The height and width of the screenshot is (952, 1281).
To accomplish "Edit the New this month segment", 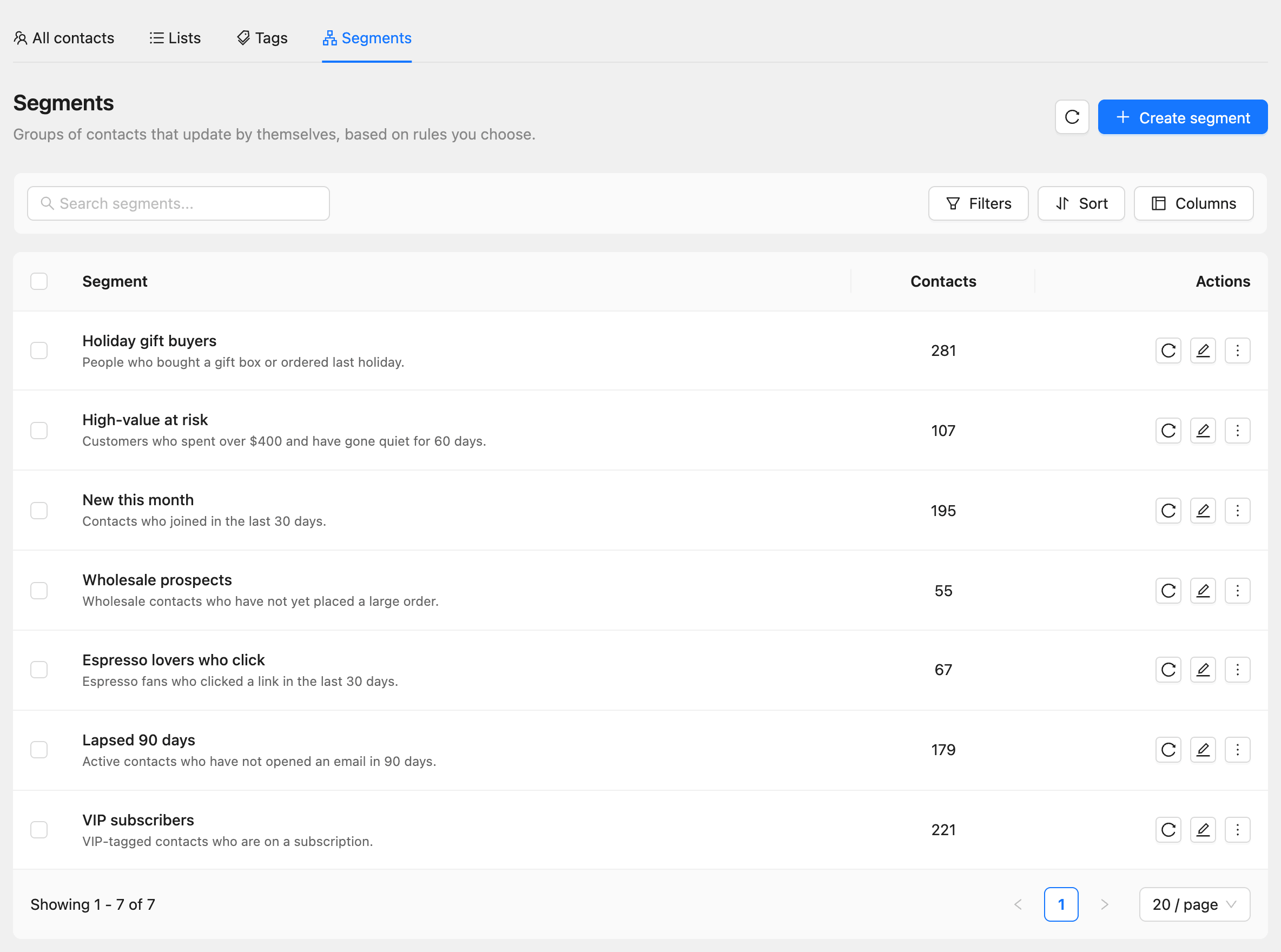I will (1202, 511).
